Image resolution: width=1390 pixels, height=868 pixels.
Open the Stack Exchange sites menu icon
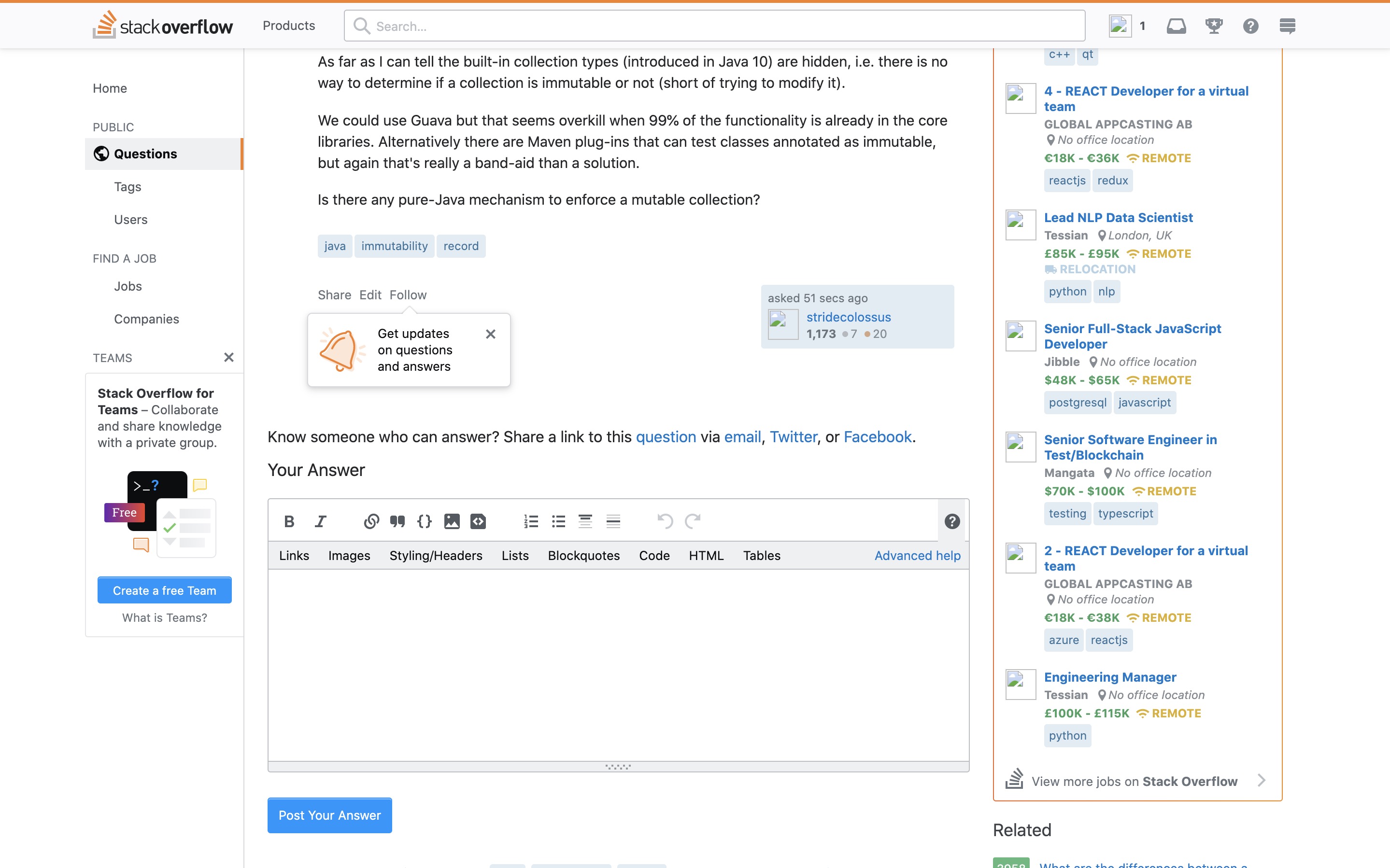point(1287,26)
